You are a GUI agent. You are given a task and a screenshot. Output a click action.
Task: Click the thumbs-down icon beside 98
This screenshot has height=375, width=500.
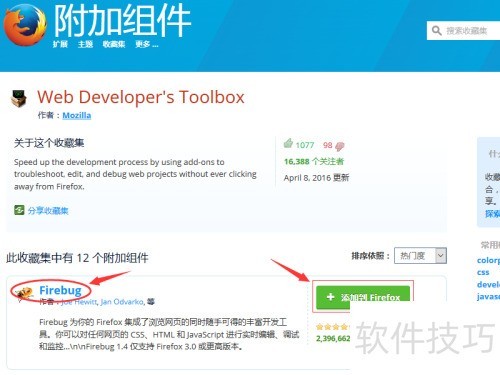[x=340, y=146]
